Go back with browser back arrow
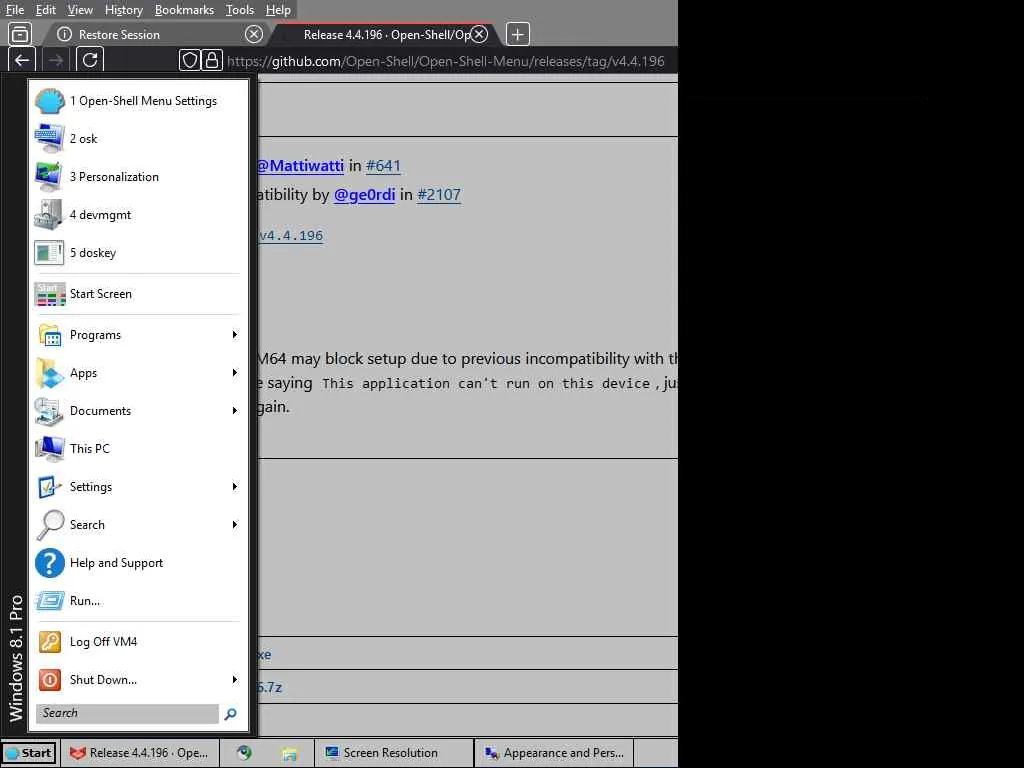Image resolution: width=1024 pixels, height=768 pixels. coord(22,60)
